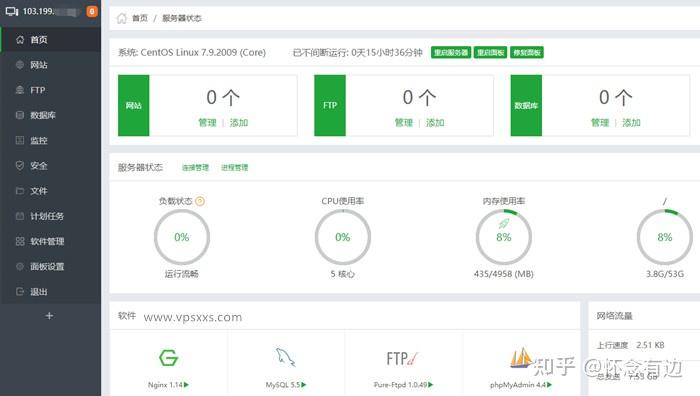Open the 连接管理 connection manager link

(196, 168)
